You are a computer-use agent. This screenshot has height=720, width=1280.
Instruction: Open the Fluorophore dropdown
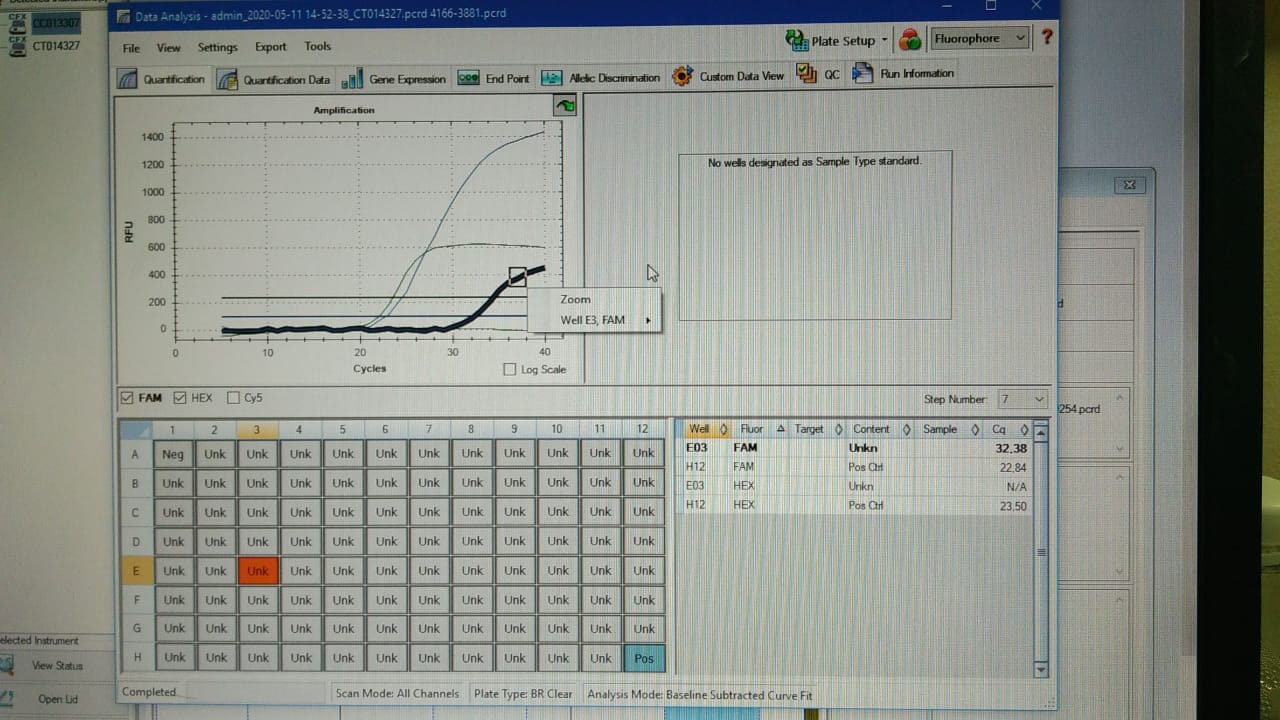pyautogui.click(x=978, y=39)
